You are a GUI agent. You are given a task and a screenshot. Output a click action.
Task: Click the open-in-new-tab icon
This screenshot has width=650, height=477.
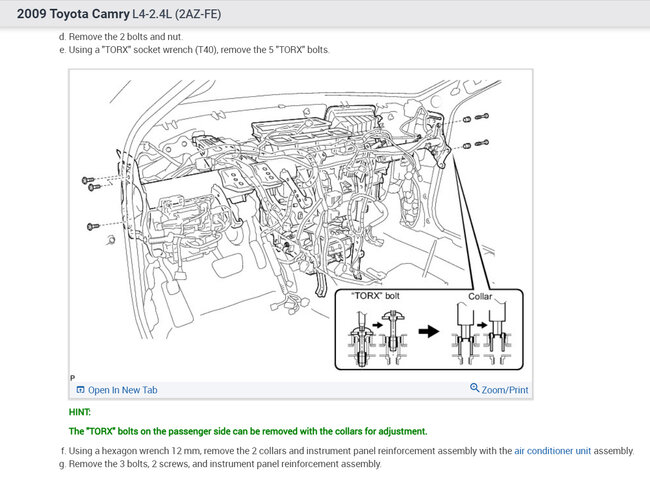click(x=80, y=390)
